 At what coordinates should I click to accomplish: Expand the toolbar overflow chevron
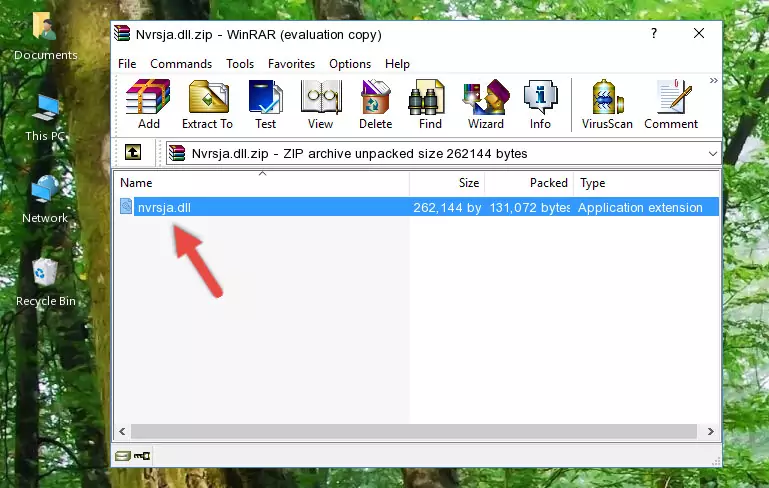point(714,80)
